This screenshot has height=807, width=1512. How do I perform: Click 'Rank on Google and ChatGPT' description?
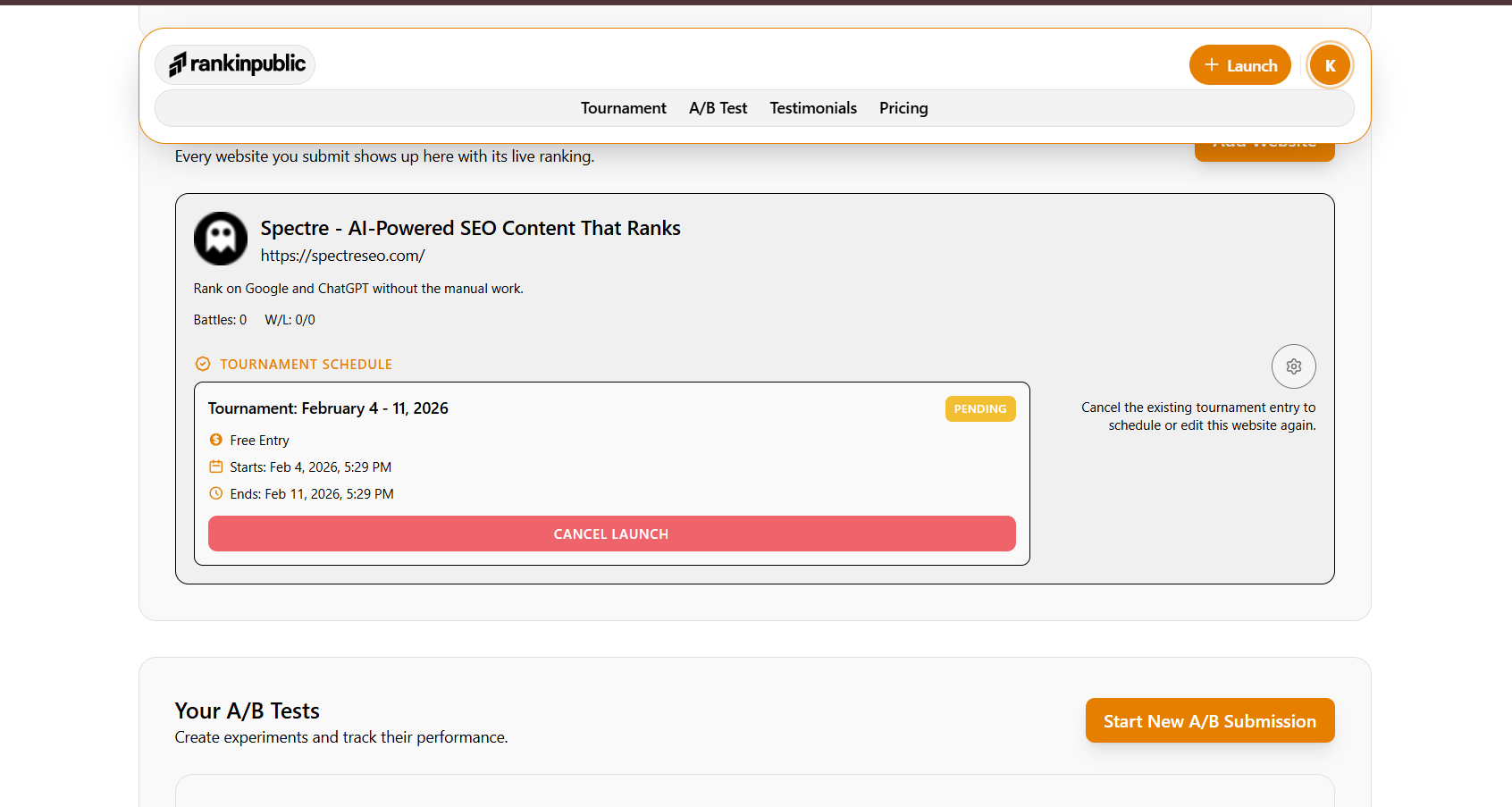click(358, 289)
